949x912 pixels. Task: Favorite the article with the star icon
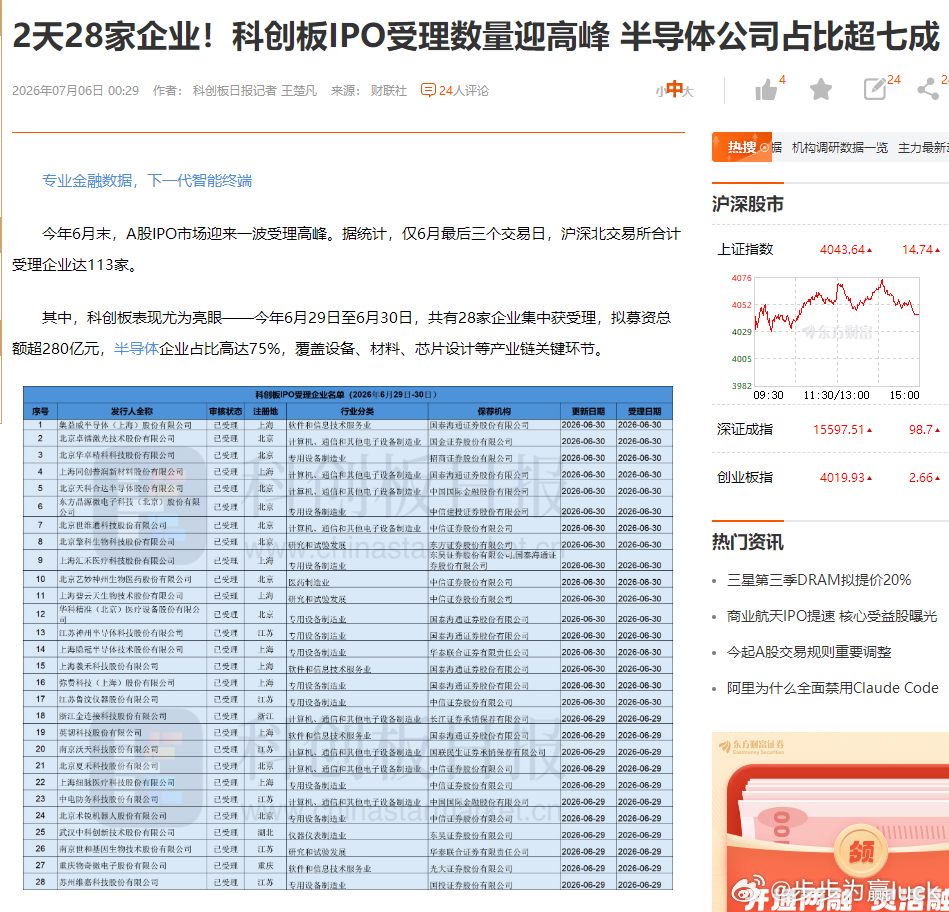821,90
